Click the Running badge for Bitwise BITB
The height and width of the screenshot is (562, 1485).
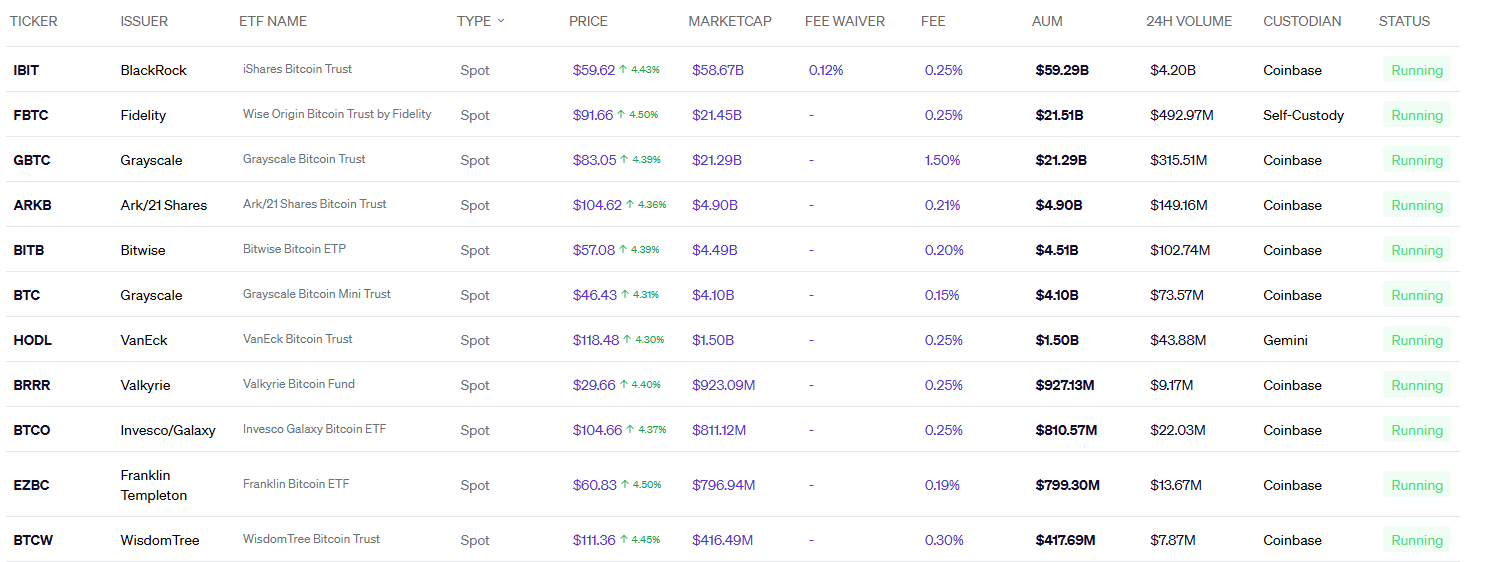coord(1416,250)
